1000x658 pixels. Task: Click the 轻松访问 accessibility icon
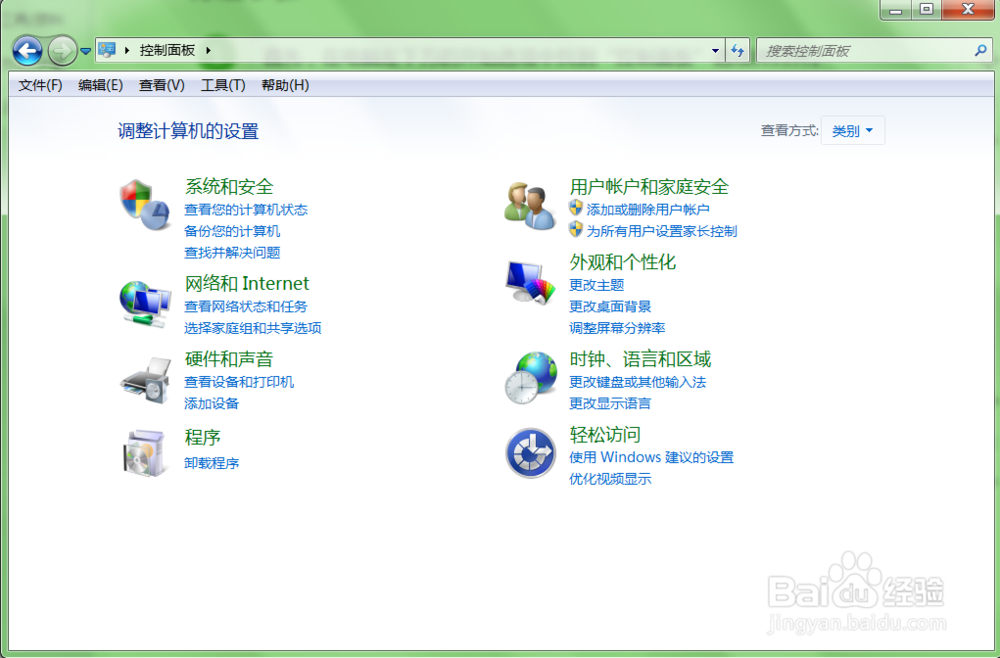(x=528, y=452)
